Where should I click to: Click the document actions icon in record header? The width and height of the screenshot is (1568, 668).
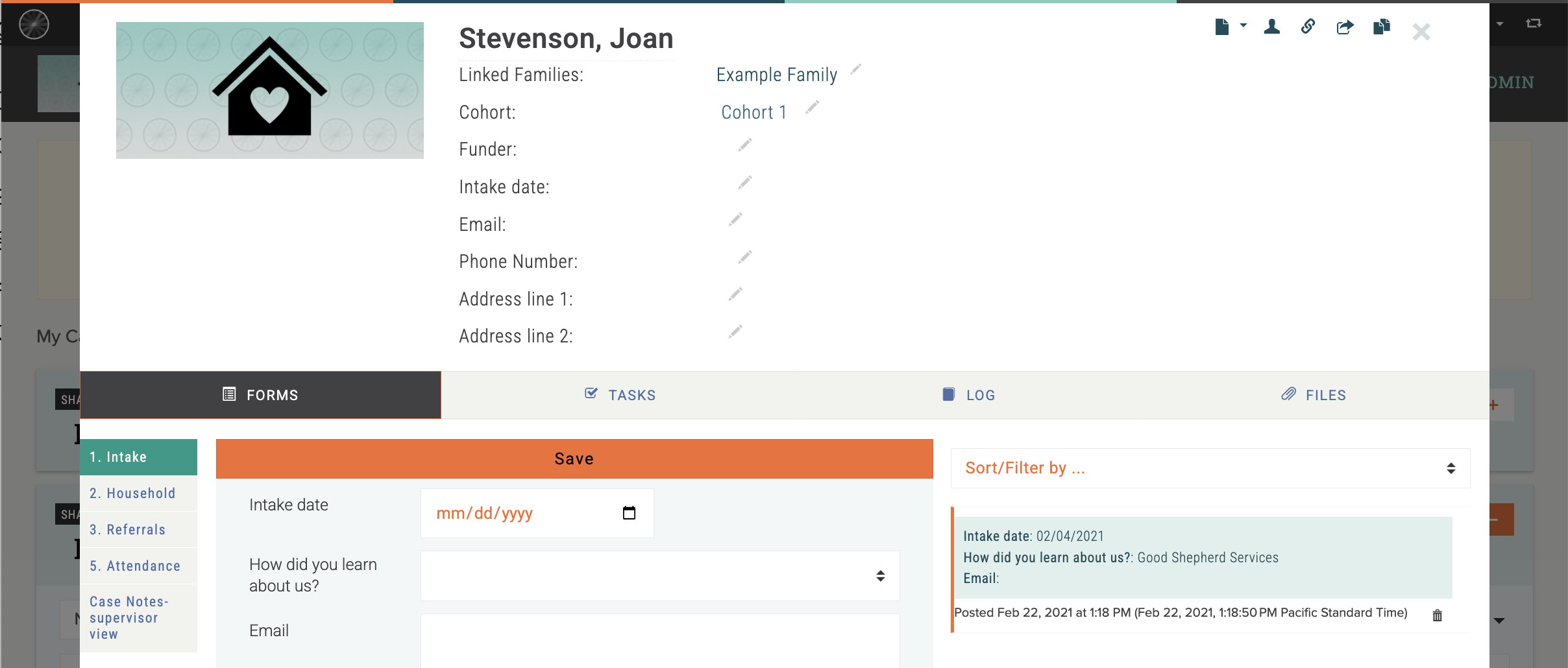1223,27
